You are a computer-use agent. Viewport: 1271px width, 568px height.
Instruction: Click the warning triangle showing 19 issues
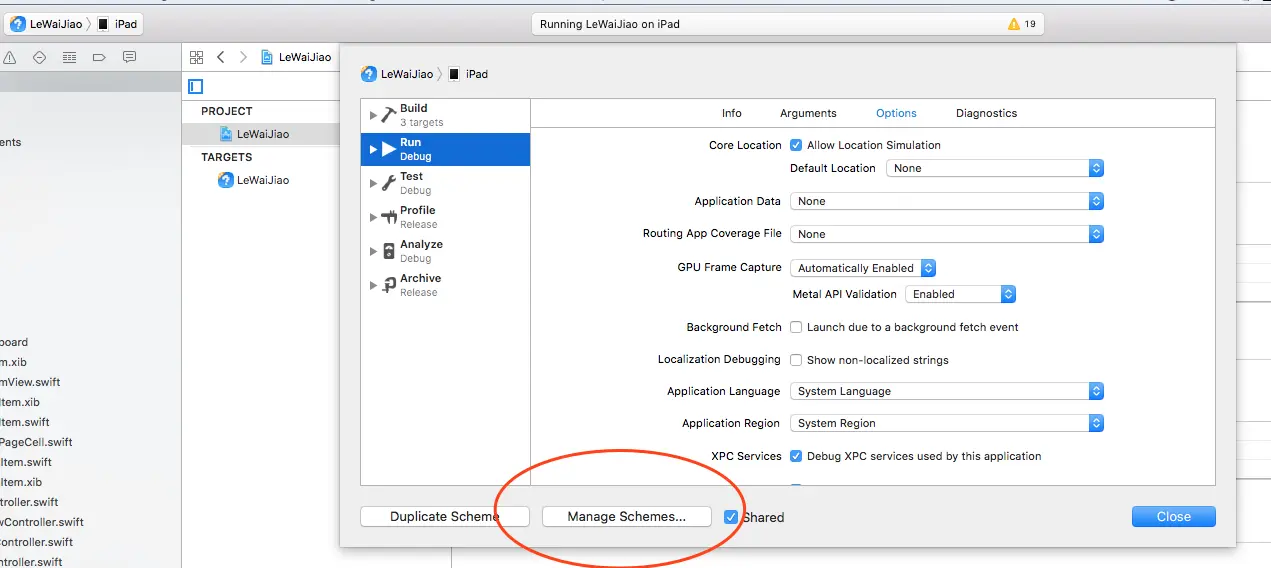[1014, 24]
